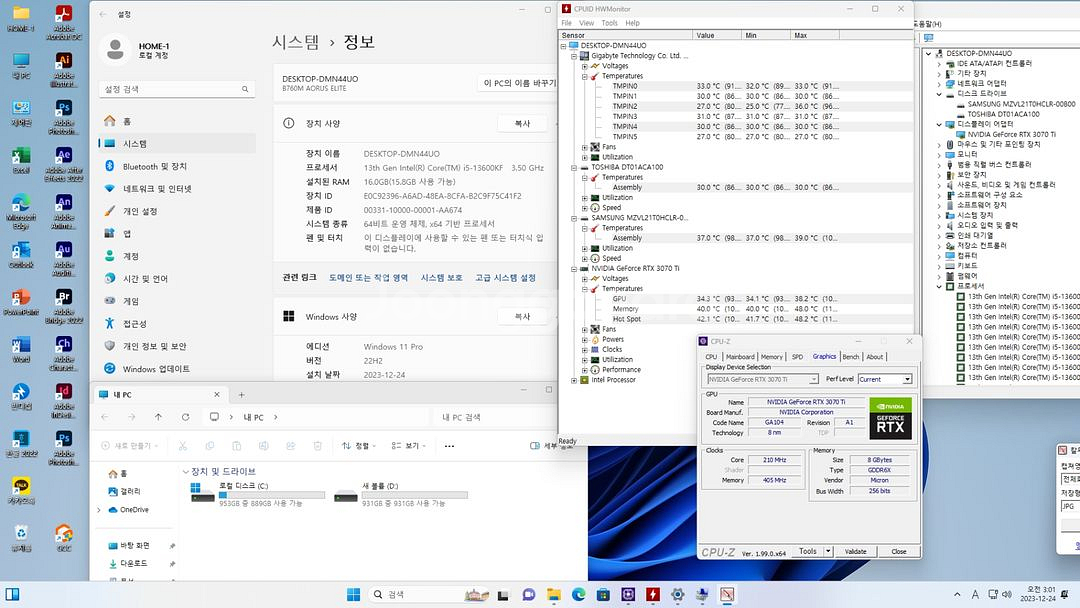Select local disk (C:) usage bar in File Explorer
The image size is (1080, 608).
(271, 495)
